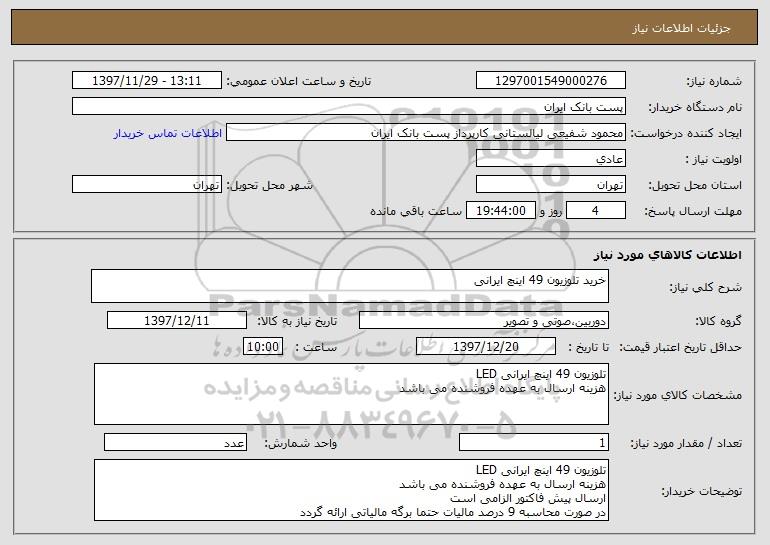The height and width of the screenshot is (545, 770).
Task: Click the label واحد شمارش
Action: [301, 443]
